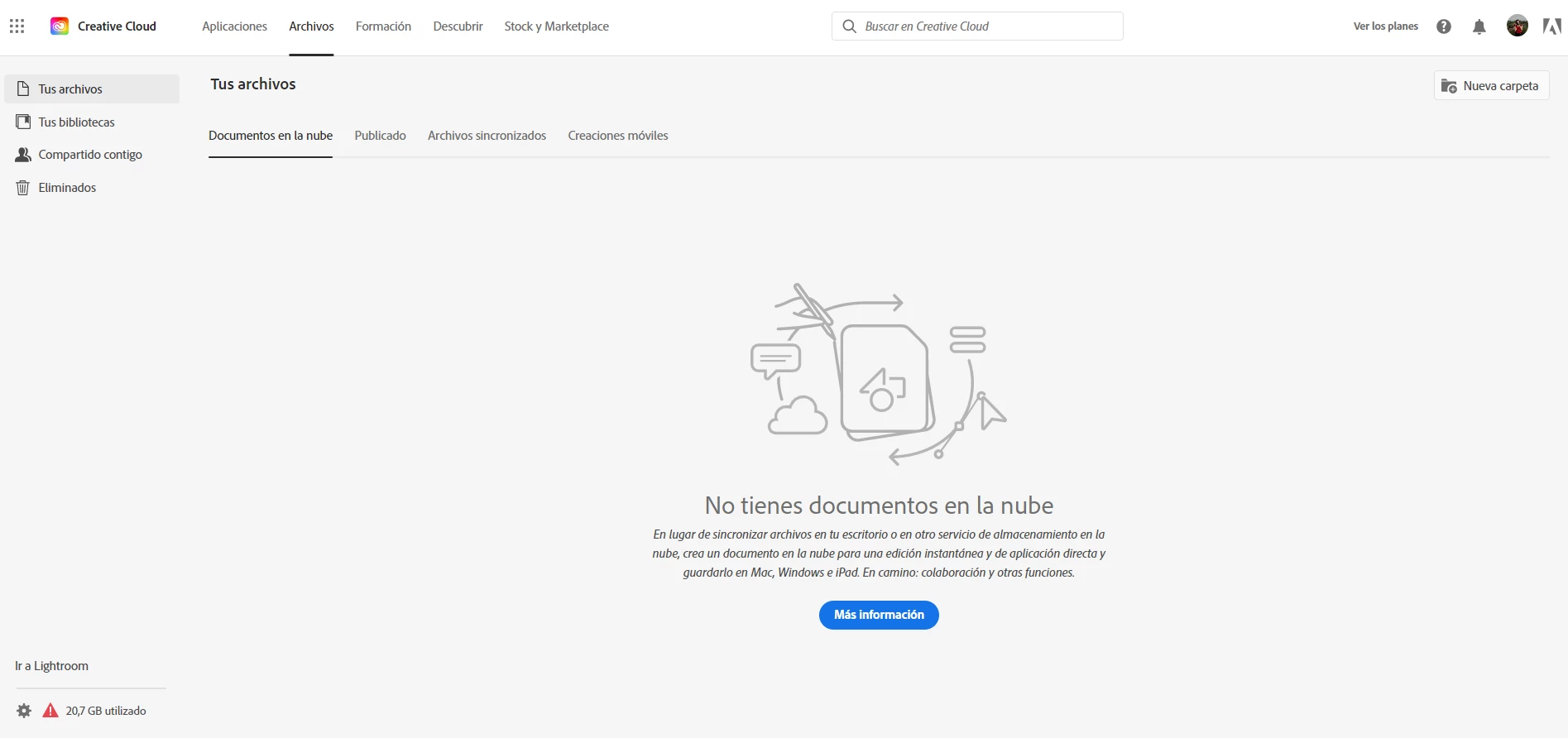Click the Tus bibliotecas library icon

coord(23,122)
